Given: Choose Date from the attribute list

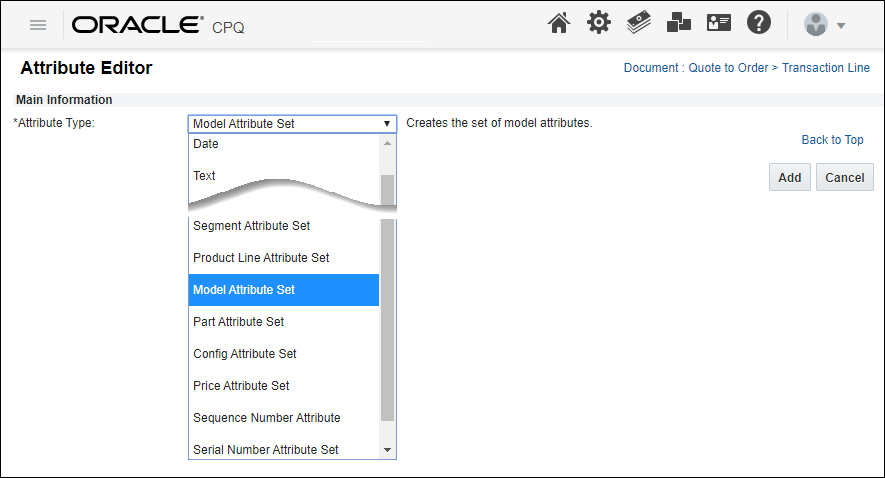Looking at the screenshot, I should pos(284,144).
